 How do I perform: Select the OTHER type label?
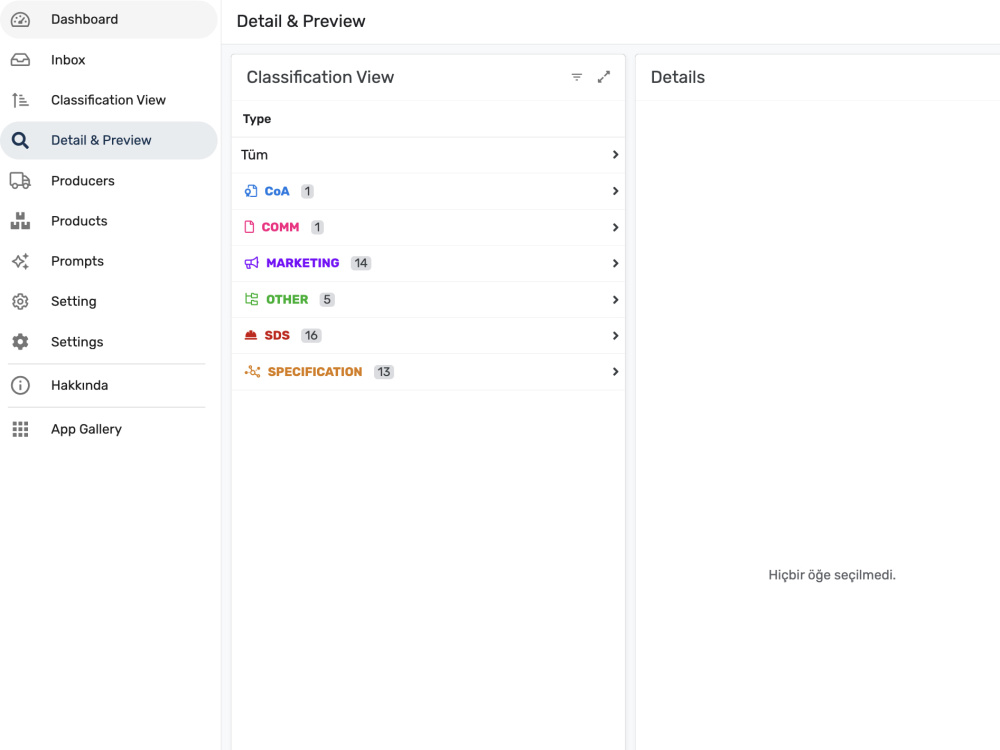click(287, 299)
